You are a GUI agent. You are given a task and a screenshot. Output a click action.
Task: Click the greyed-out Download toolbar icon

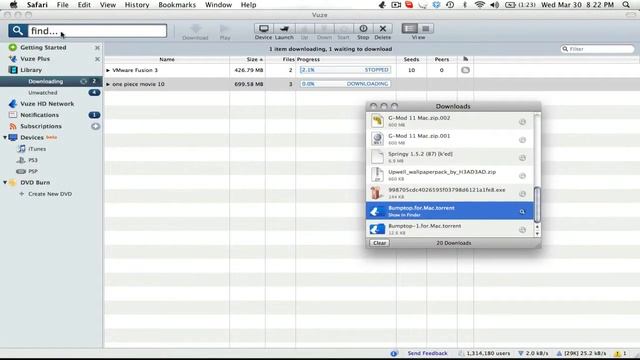196,29
